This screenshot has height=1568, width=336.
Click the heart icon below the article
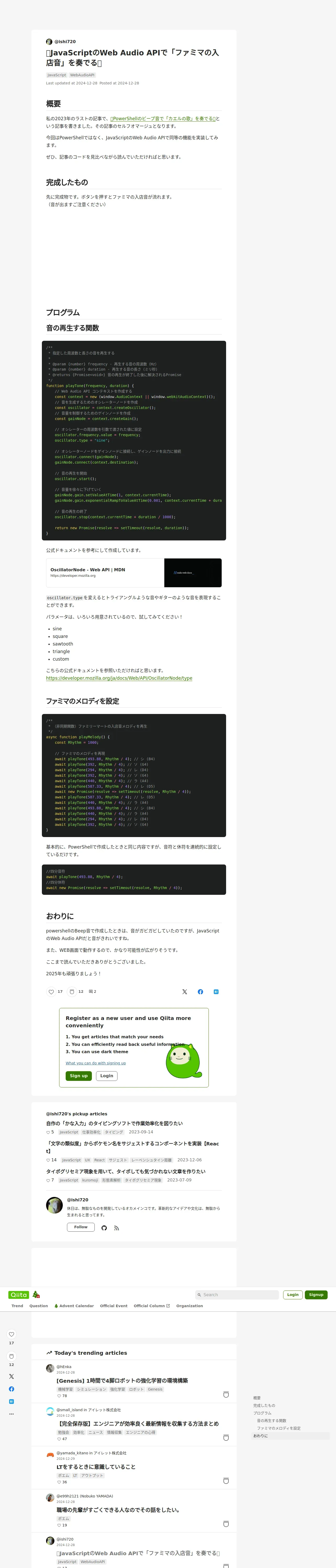point(51,991)
